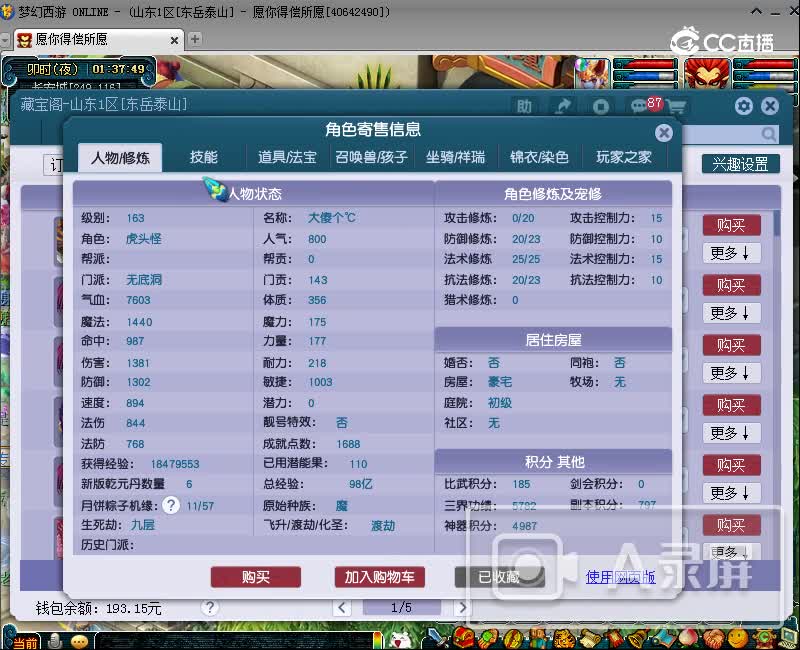
Task: Add a new tab with plus button
Action: point(195,39)
